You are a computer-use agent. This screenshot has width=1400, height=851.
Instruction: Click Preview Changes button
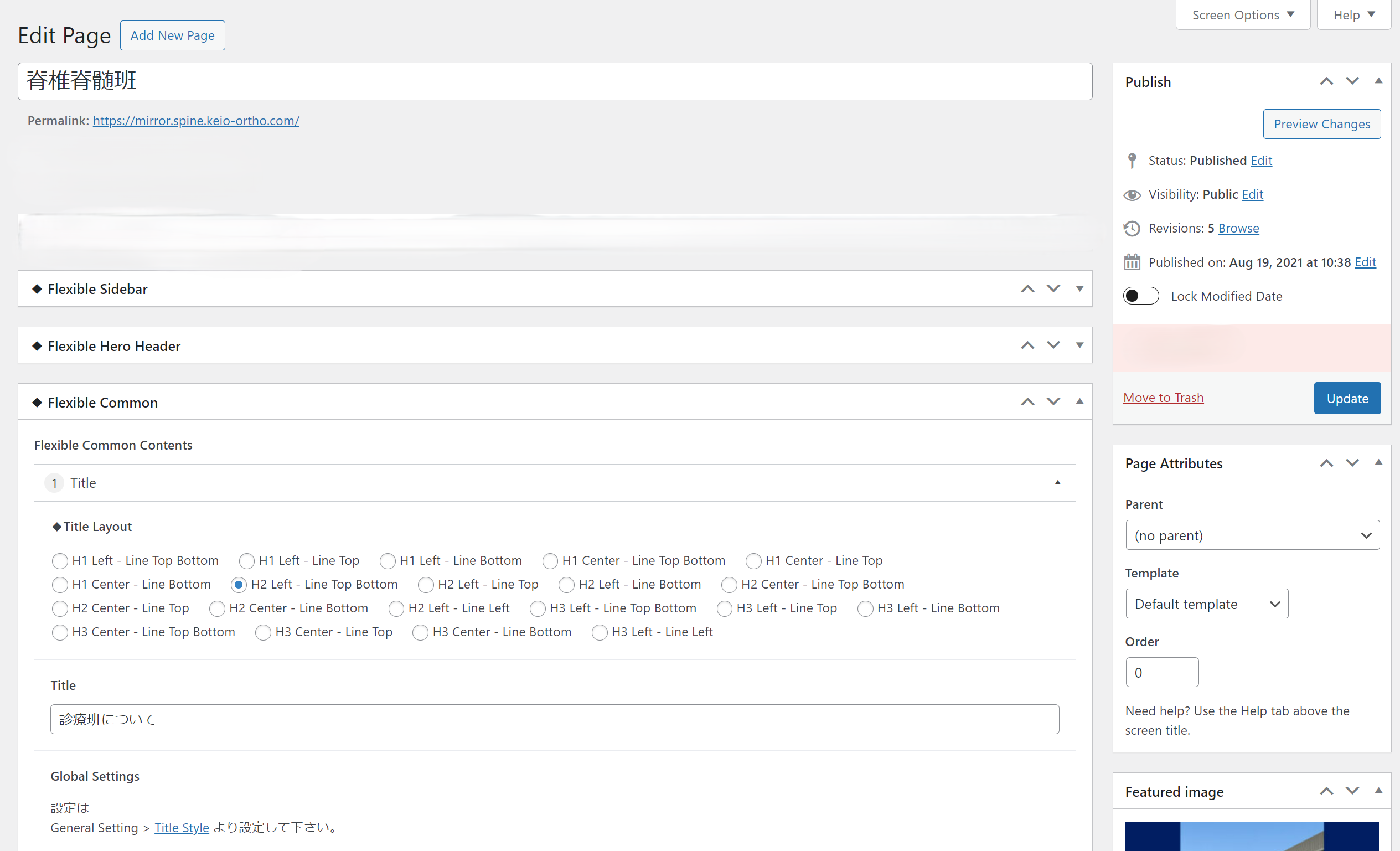(1321, 124)
